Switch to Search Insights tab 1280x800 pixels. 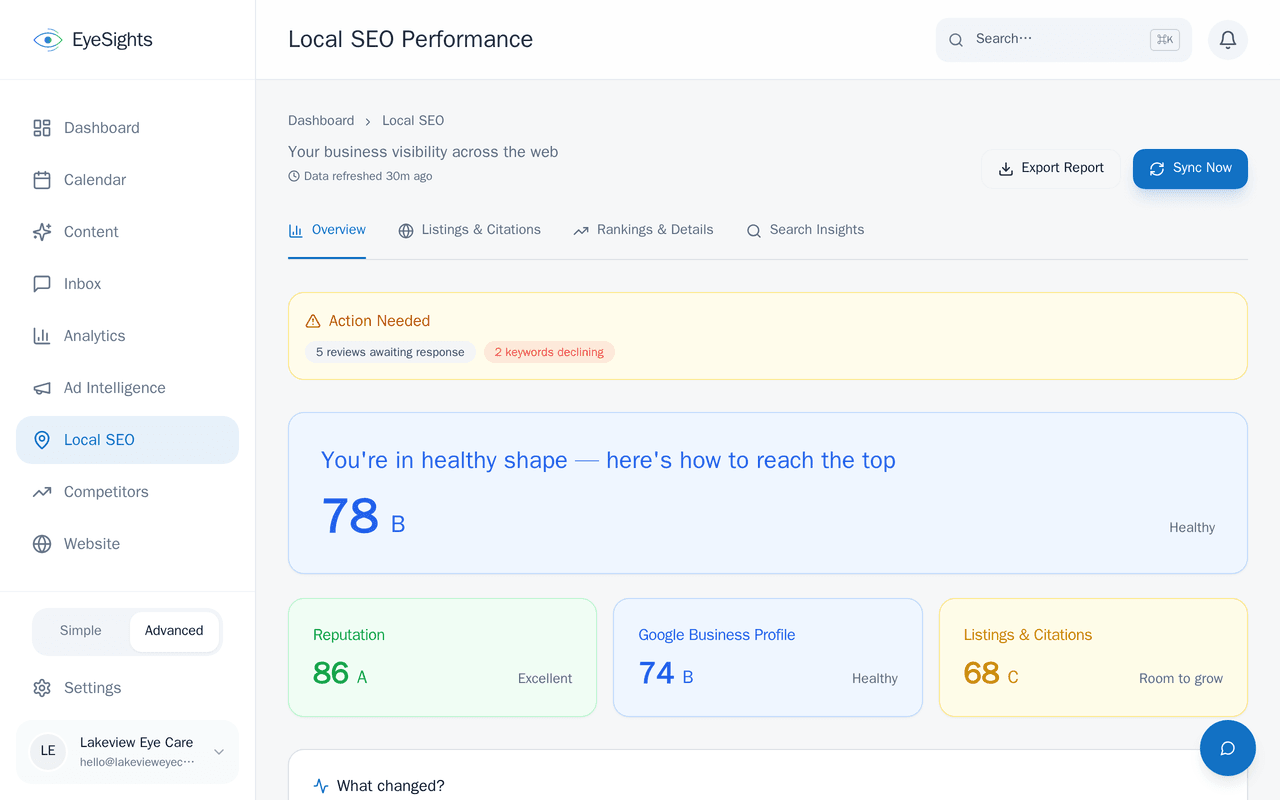tap(805, 230)
